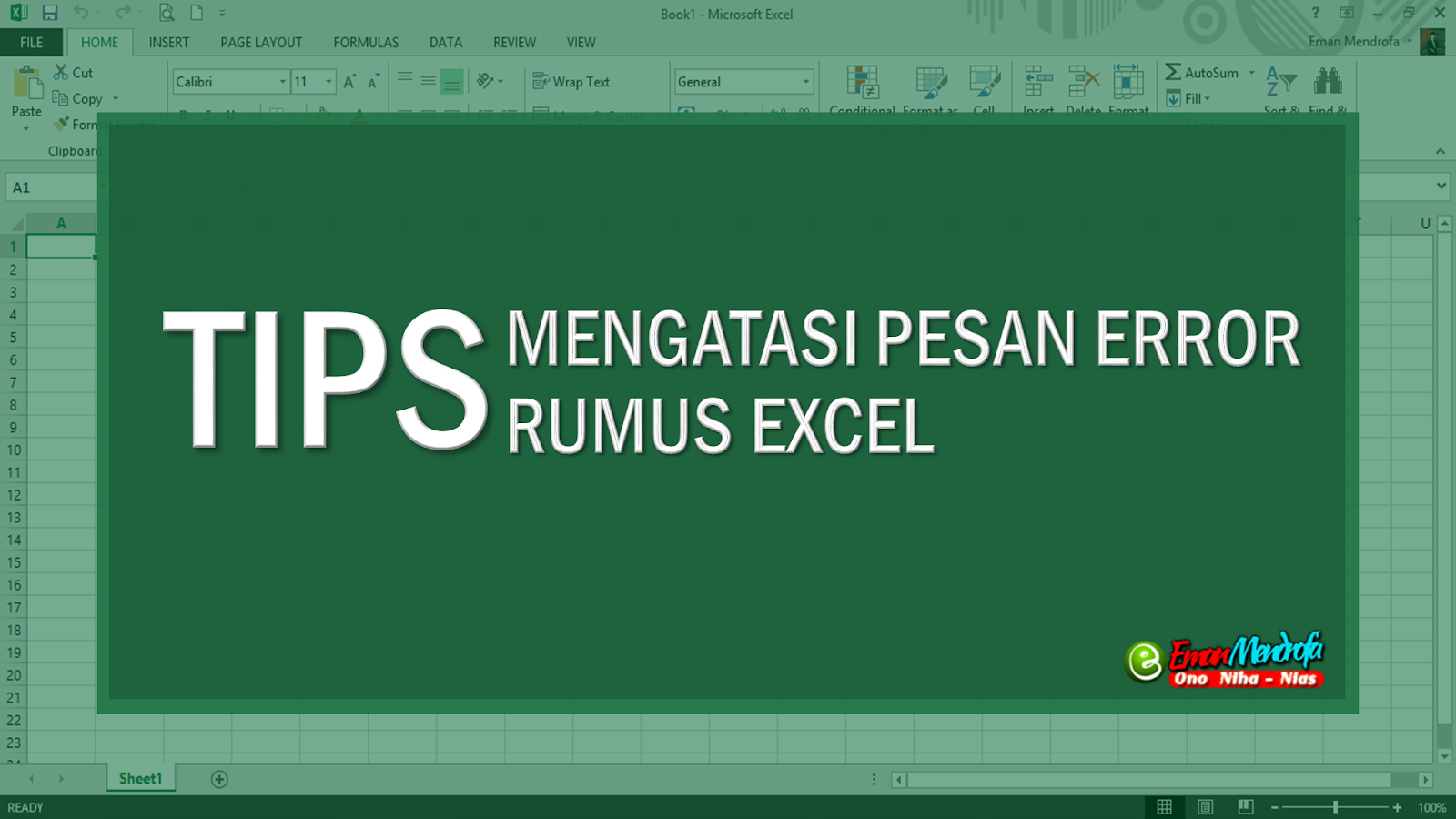Decrease the font size

coord(373,82)
